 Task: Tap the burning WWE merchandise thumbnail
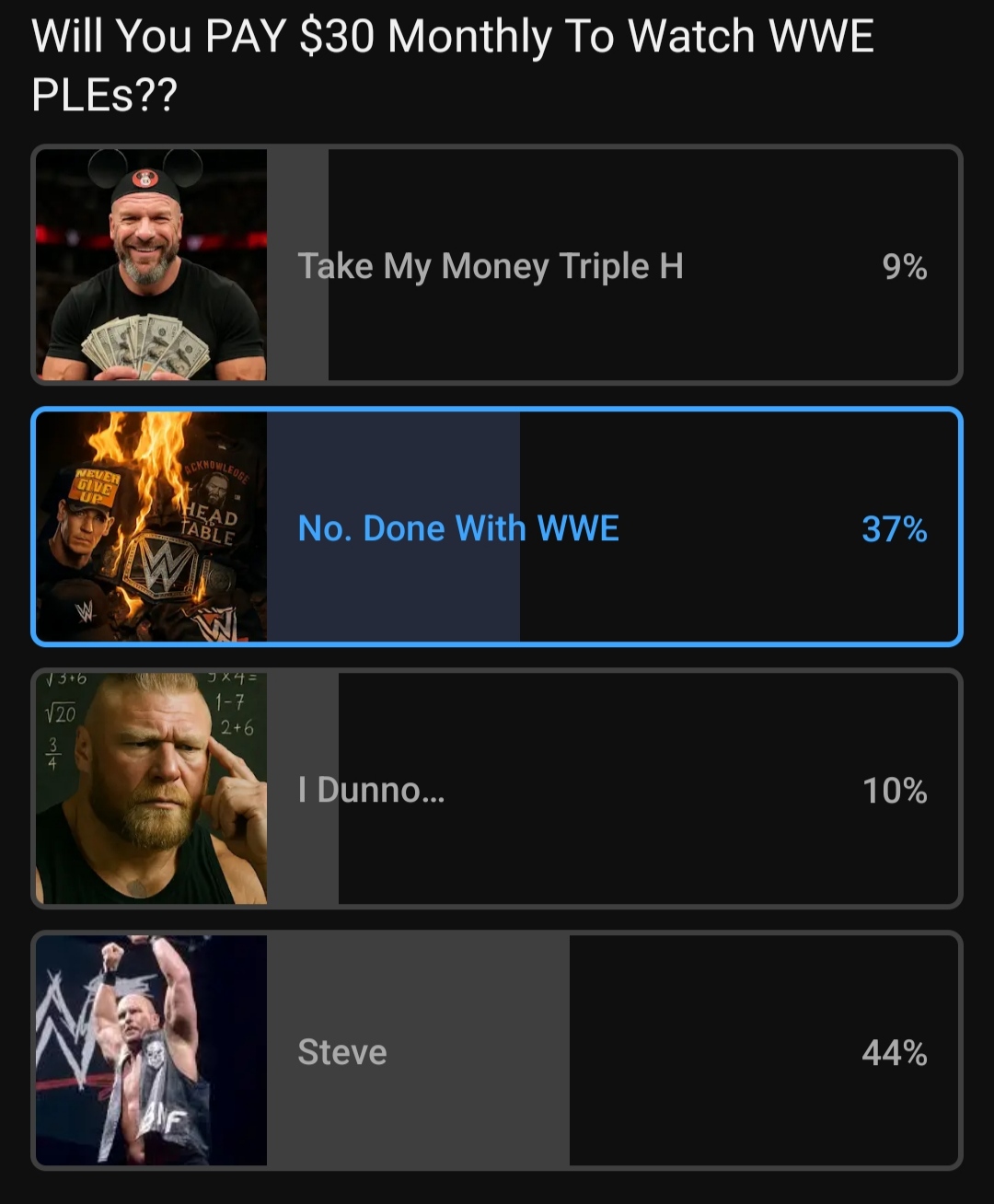pos(152,527)
